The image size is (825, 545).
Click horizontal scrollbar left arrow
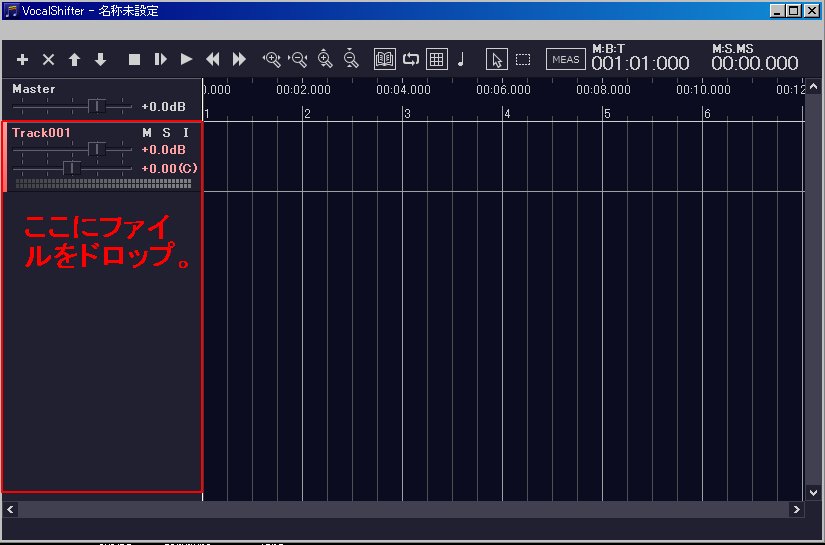point(10,509)
